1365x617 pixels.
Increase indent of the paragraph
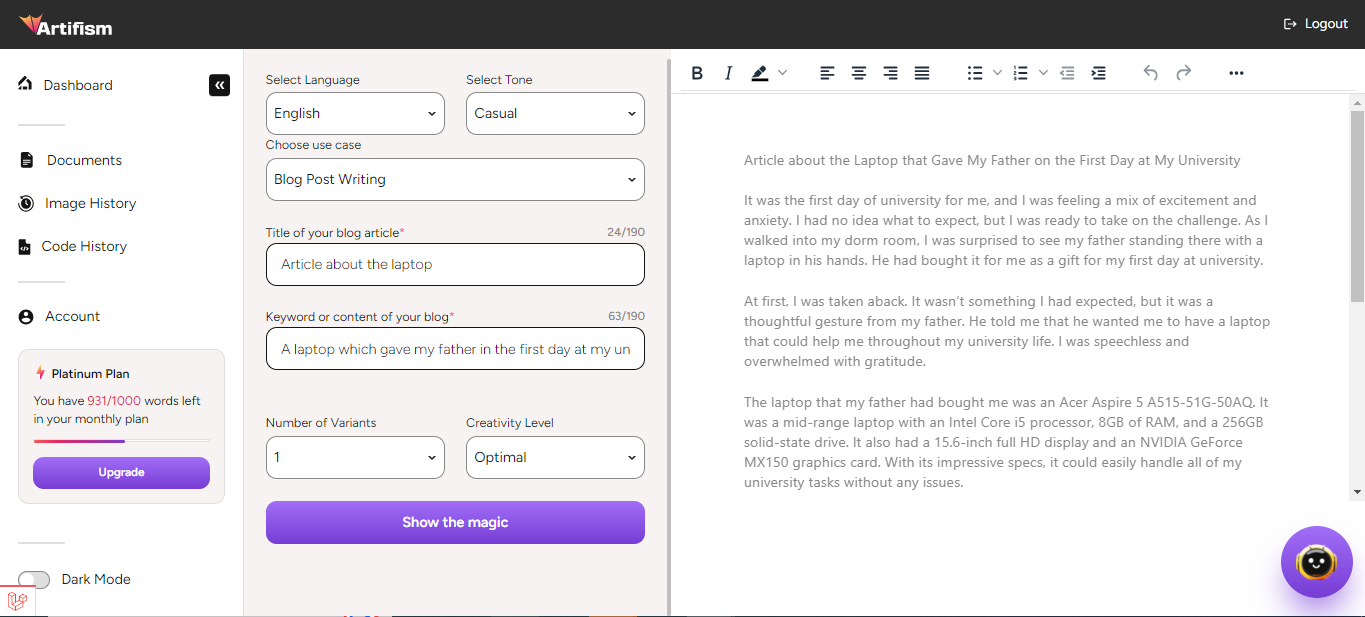click(x=1098, y=73)
